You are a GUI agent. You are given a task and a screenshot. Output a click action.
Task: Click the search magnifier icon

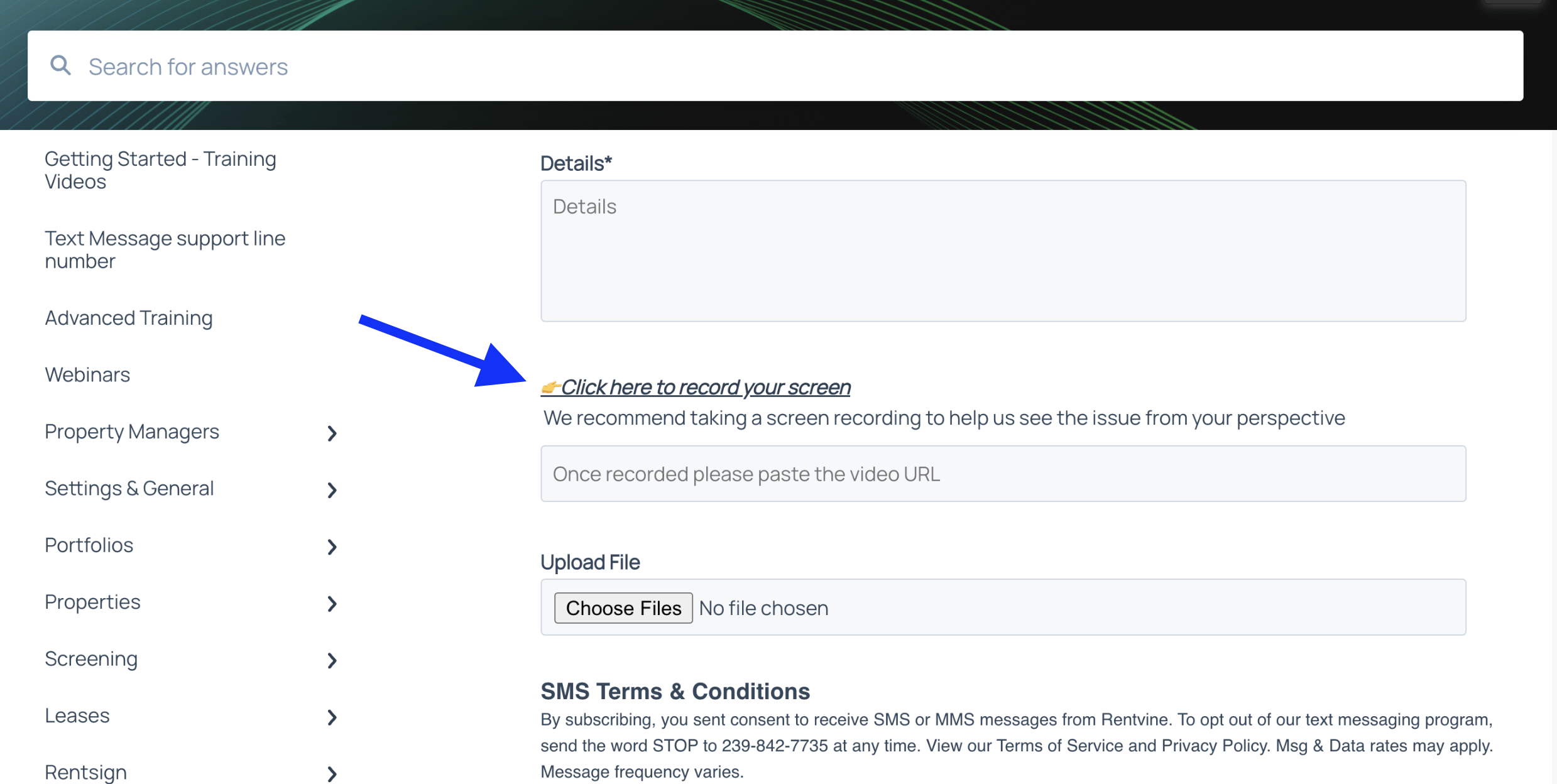(60, 65)
